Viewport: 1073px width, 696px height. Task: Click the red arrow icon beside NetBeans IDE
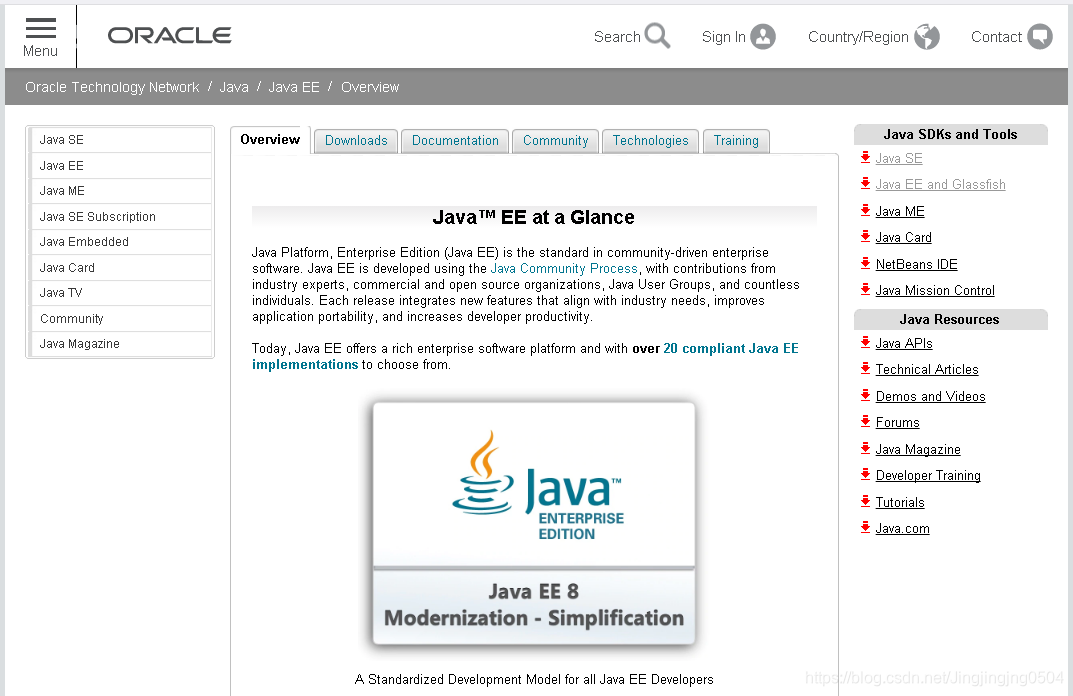click(x=866, y=263)
